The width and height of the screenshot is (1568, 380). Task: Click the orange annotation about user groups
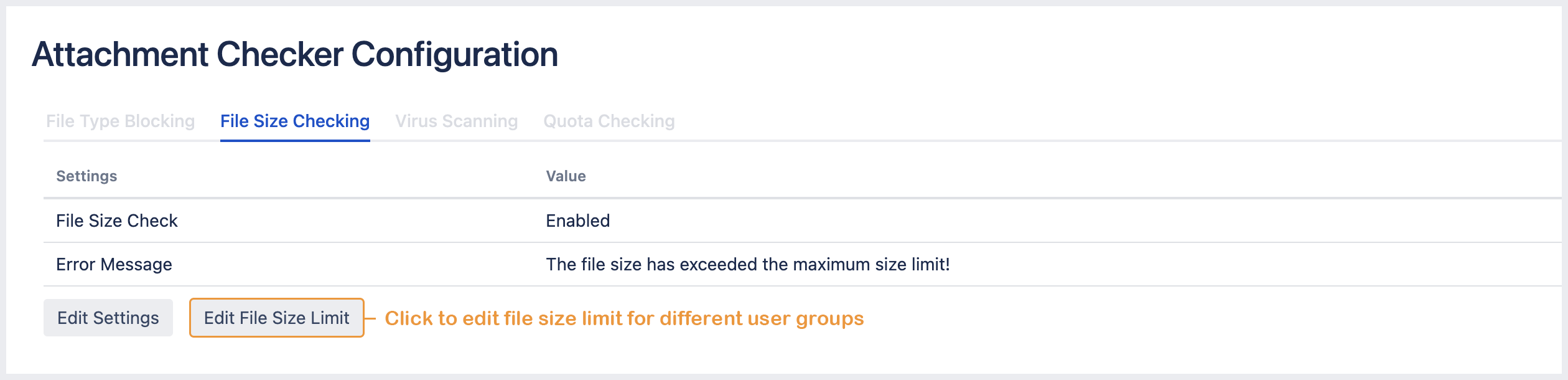pos(625,318)
